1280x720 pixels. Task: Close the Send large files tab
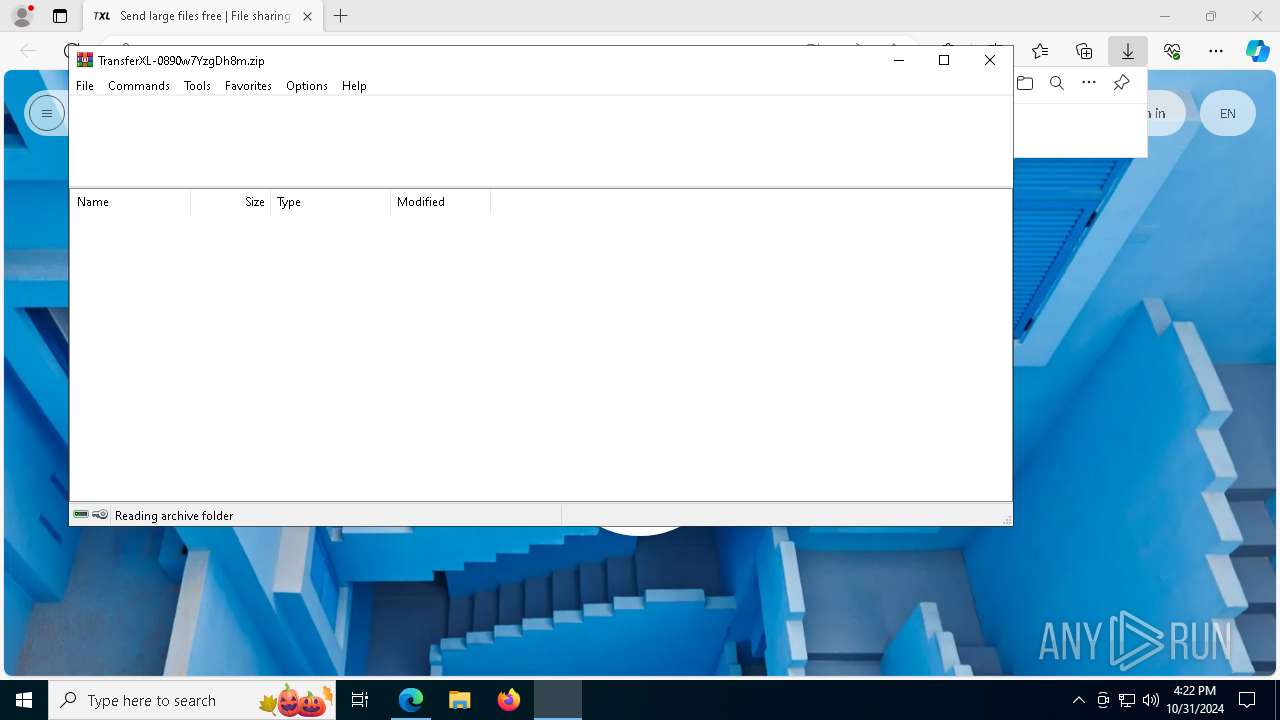click(308, 16)
